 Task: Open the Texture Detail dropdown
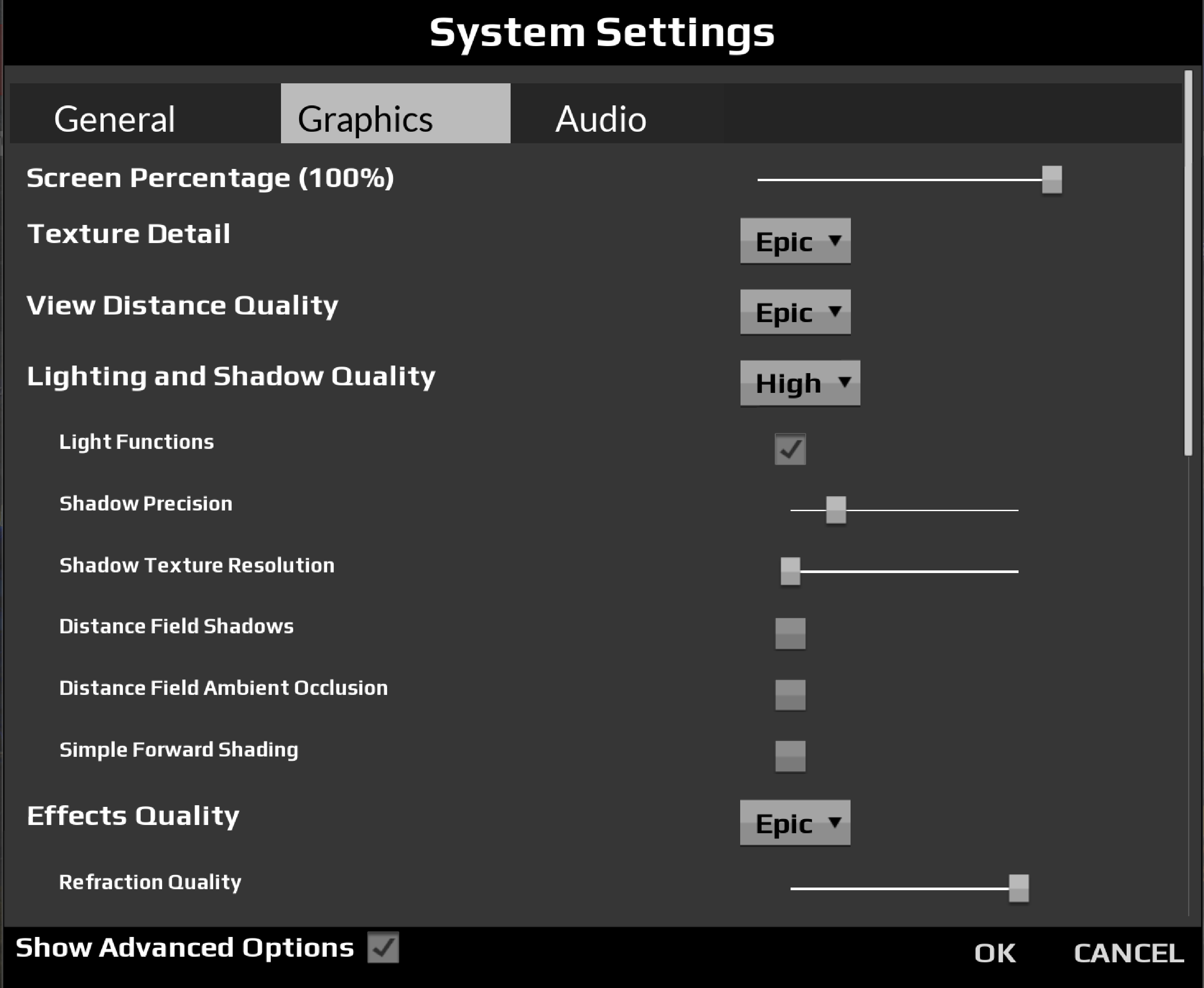click(795, 241)
